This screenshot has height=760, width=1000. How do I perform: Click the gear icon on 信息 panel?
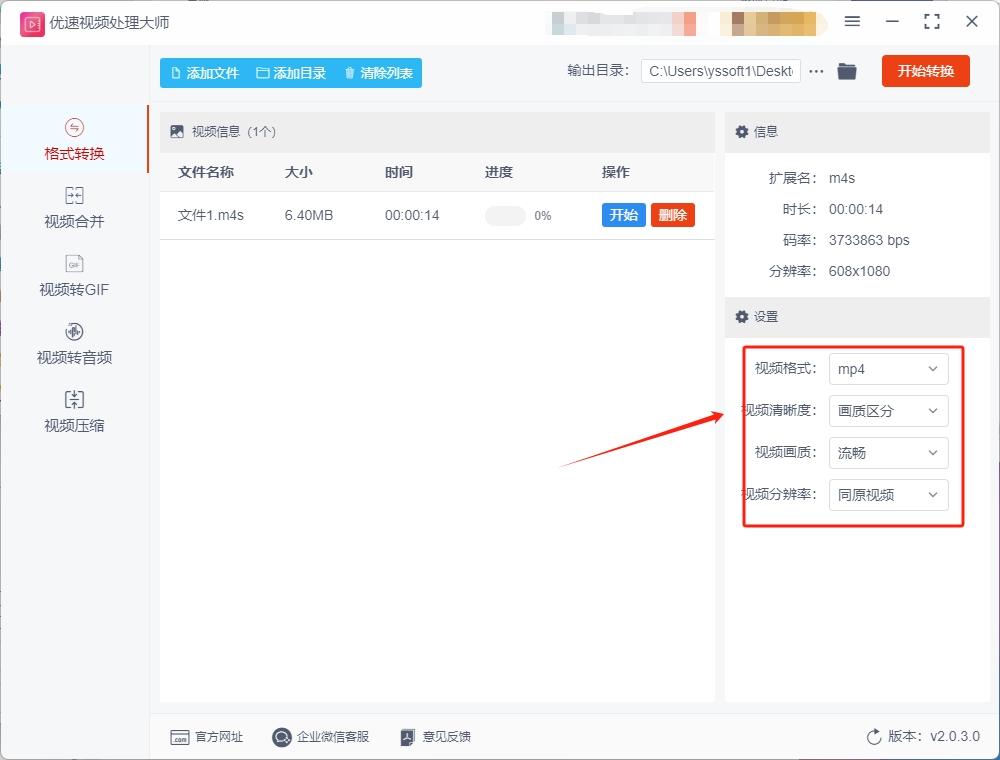740,131
